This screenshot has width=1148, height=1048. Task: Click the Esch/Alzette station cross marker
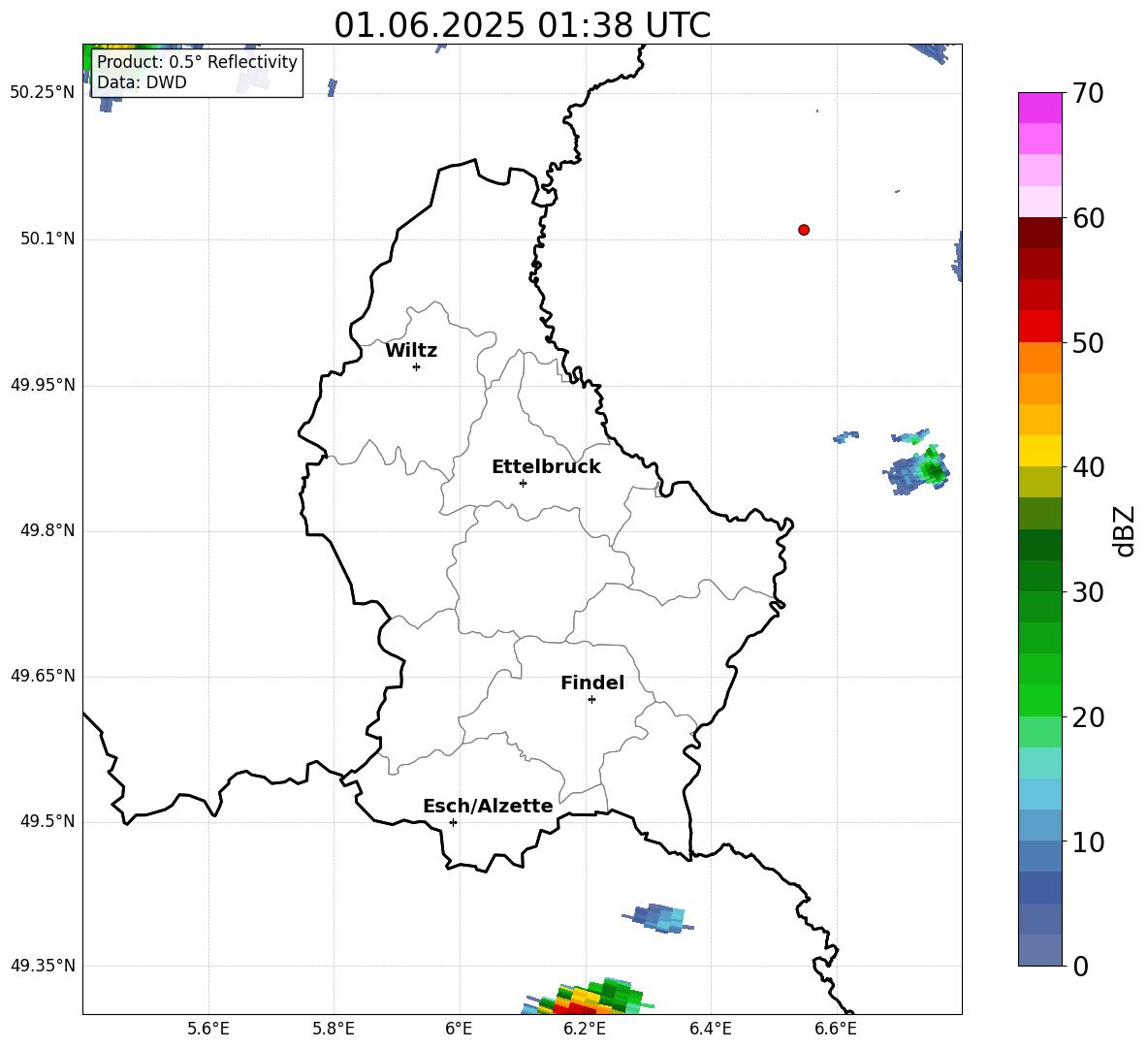click(453, 822)
